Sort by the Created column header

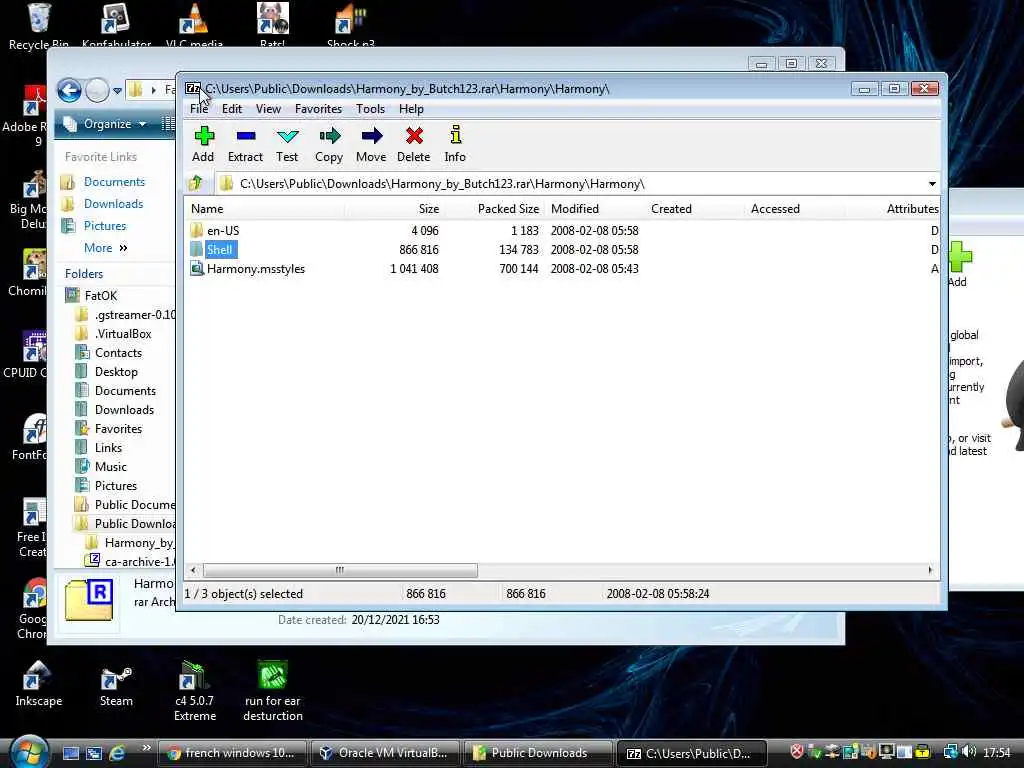(x=671, y=209)
